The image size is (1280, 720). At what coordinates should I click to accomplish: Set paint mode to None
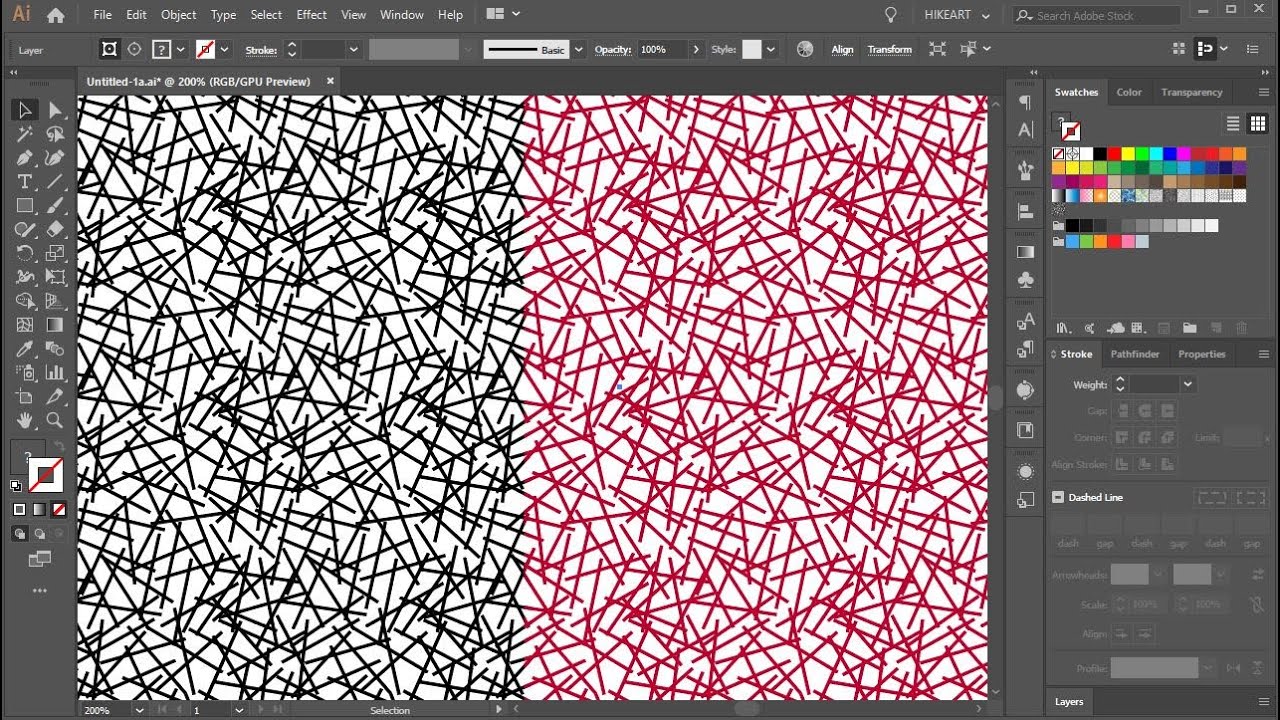(x=59, y=509)
